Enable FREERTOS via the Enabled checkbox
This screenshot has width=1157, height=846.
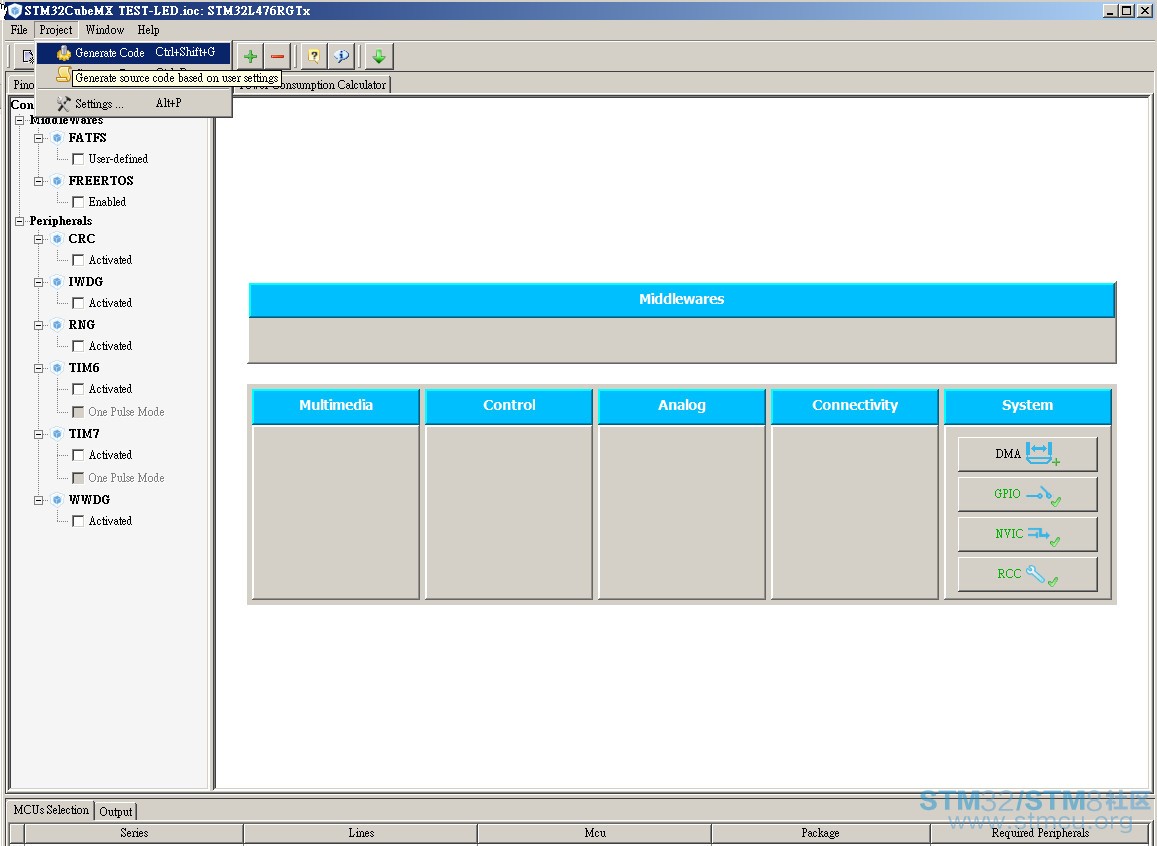point(78,202)
